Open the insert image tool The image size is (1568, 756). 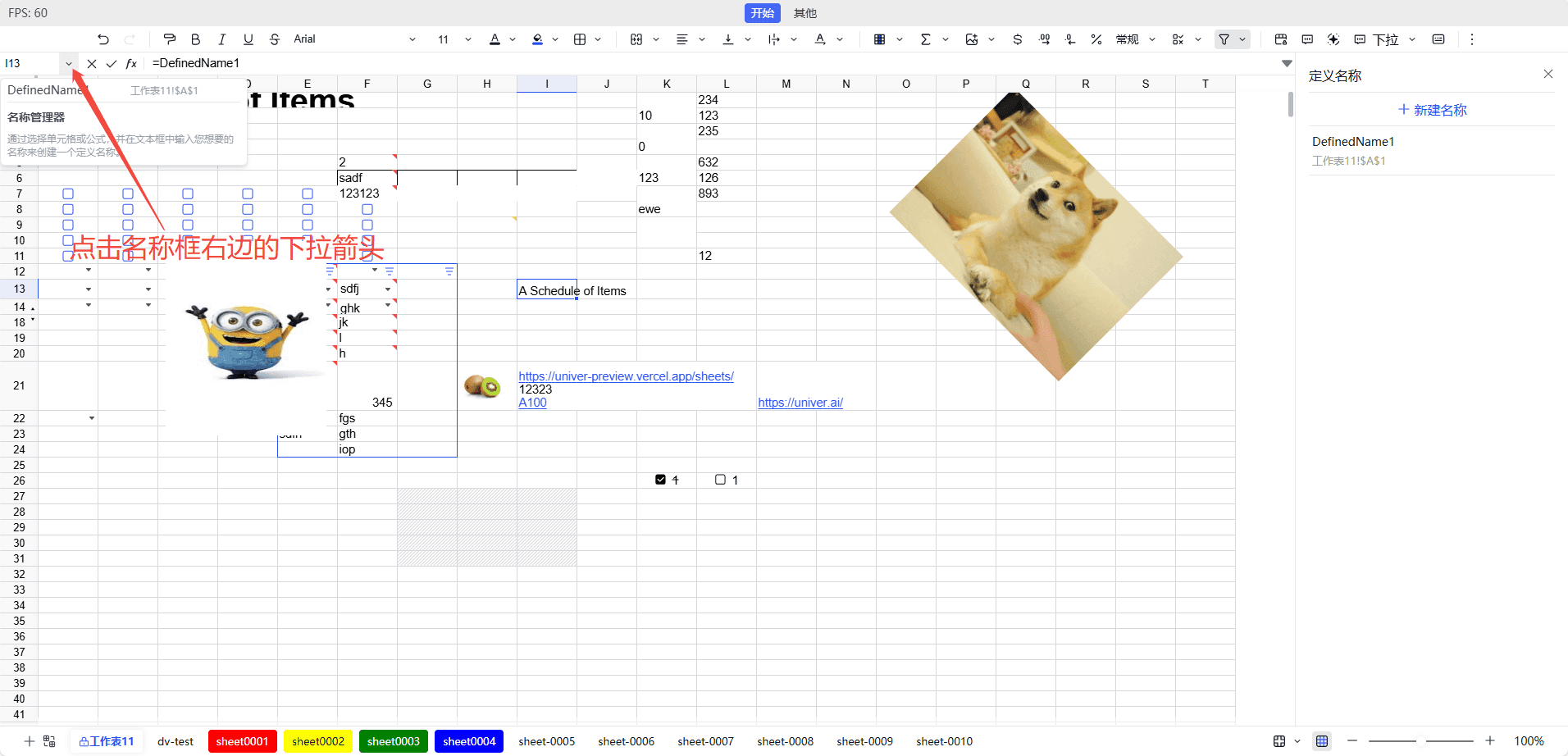(972, 39)
